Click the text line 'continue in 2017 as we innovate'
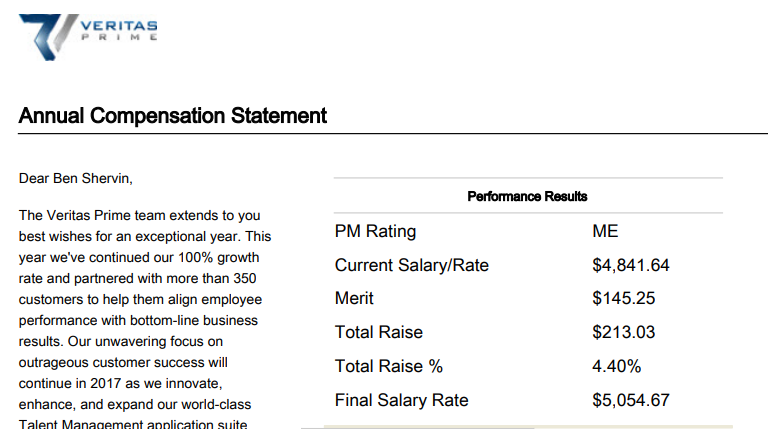 pyautogui.click(x=120, y=383)
